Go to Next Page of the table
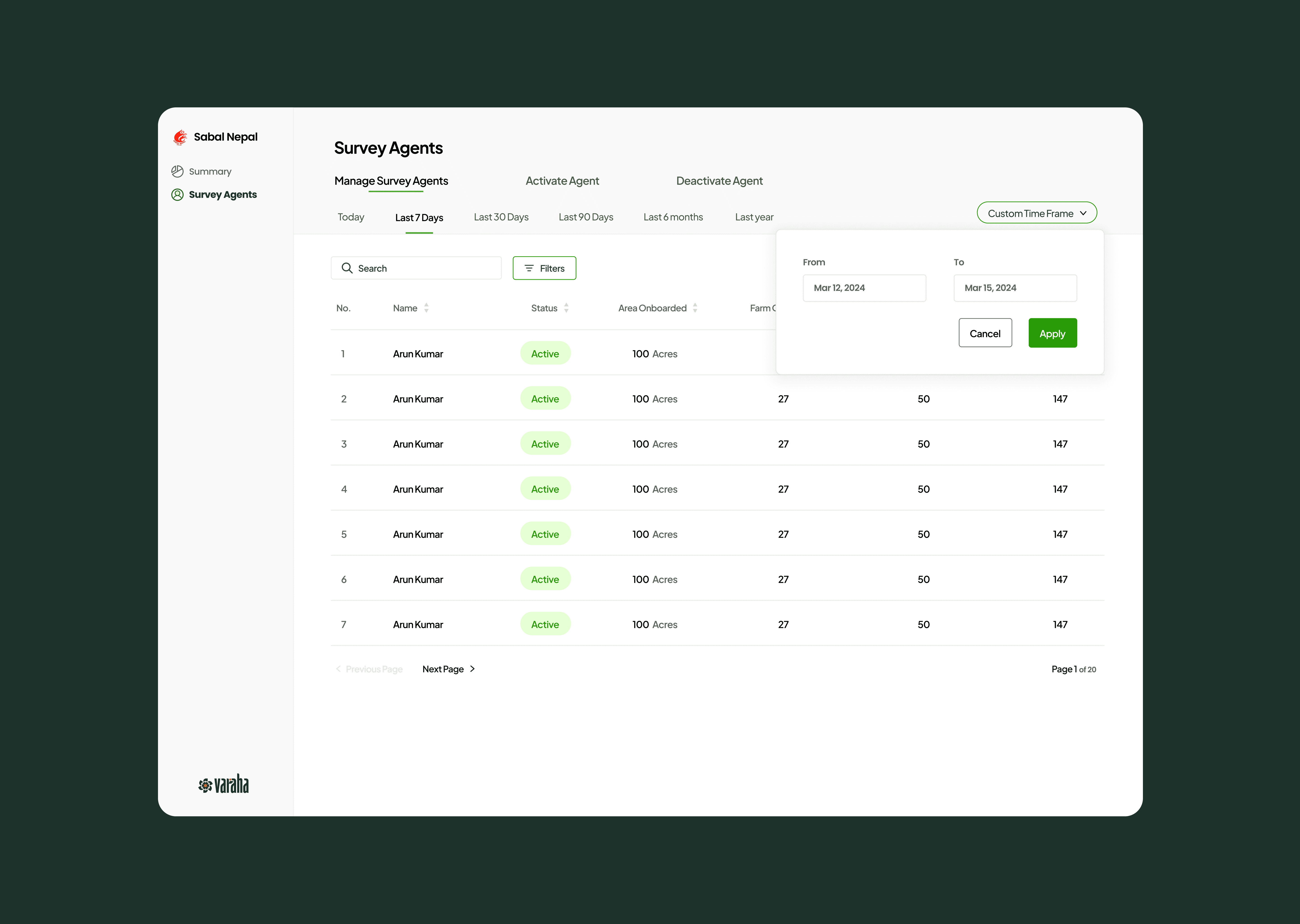 point(448,669)
